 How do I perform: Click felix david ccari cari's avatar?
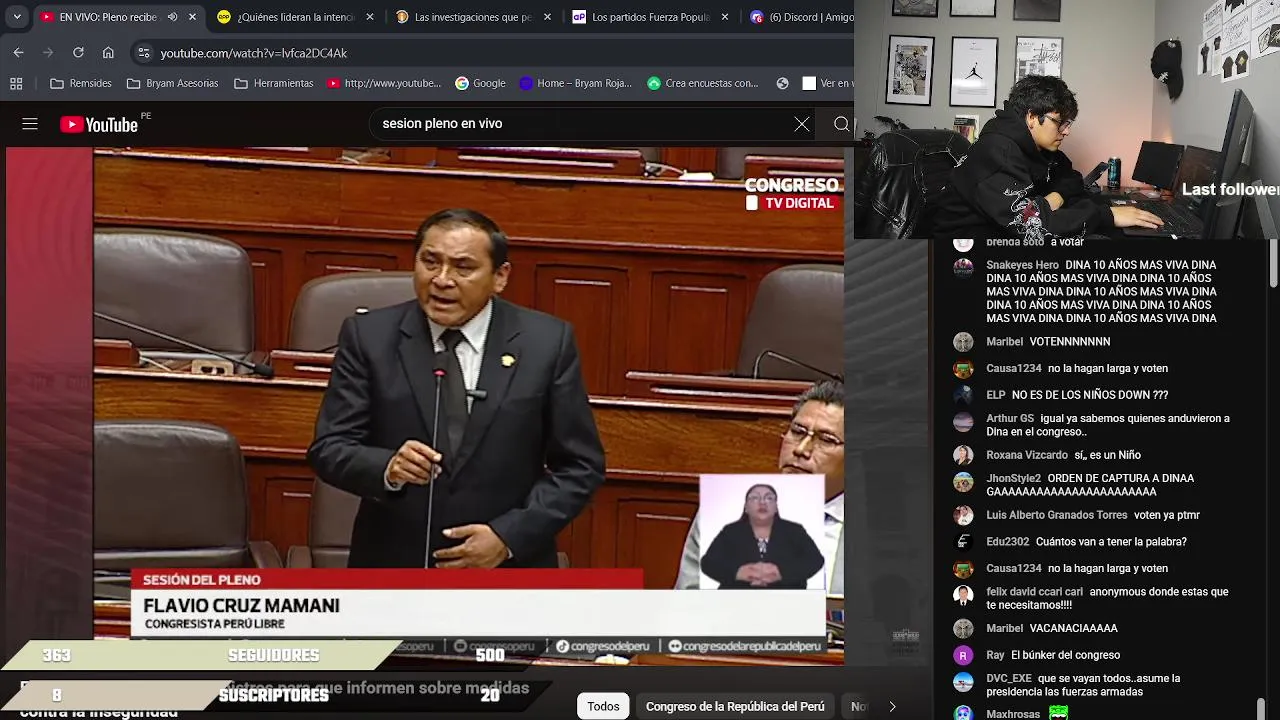(x=963, y=595)
